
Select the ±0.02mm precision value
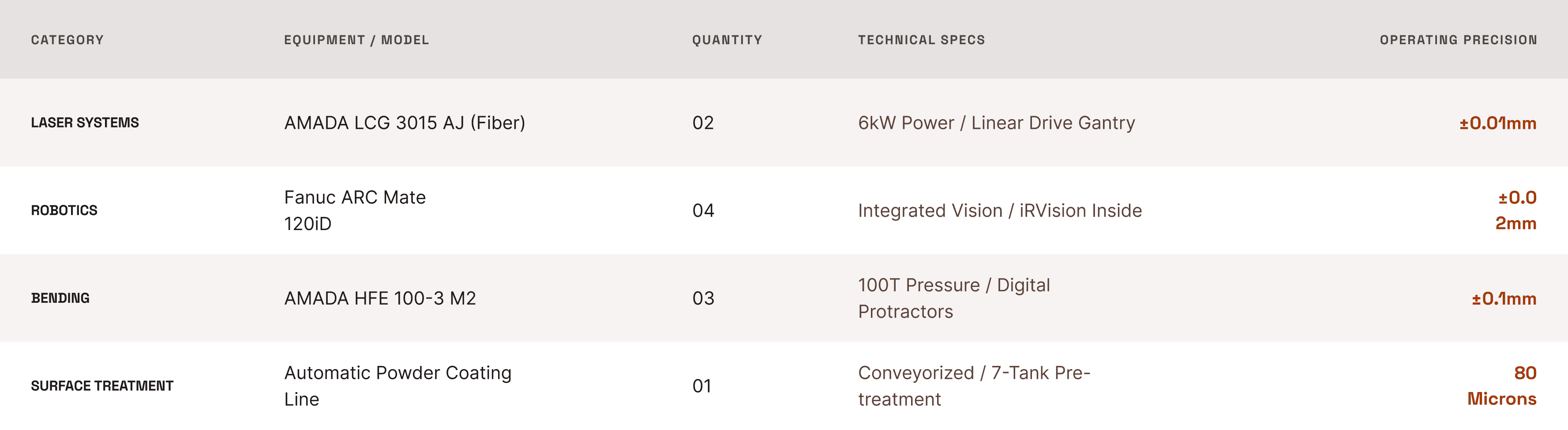[x=1515, y=210]
